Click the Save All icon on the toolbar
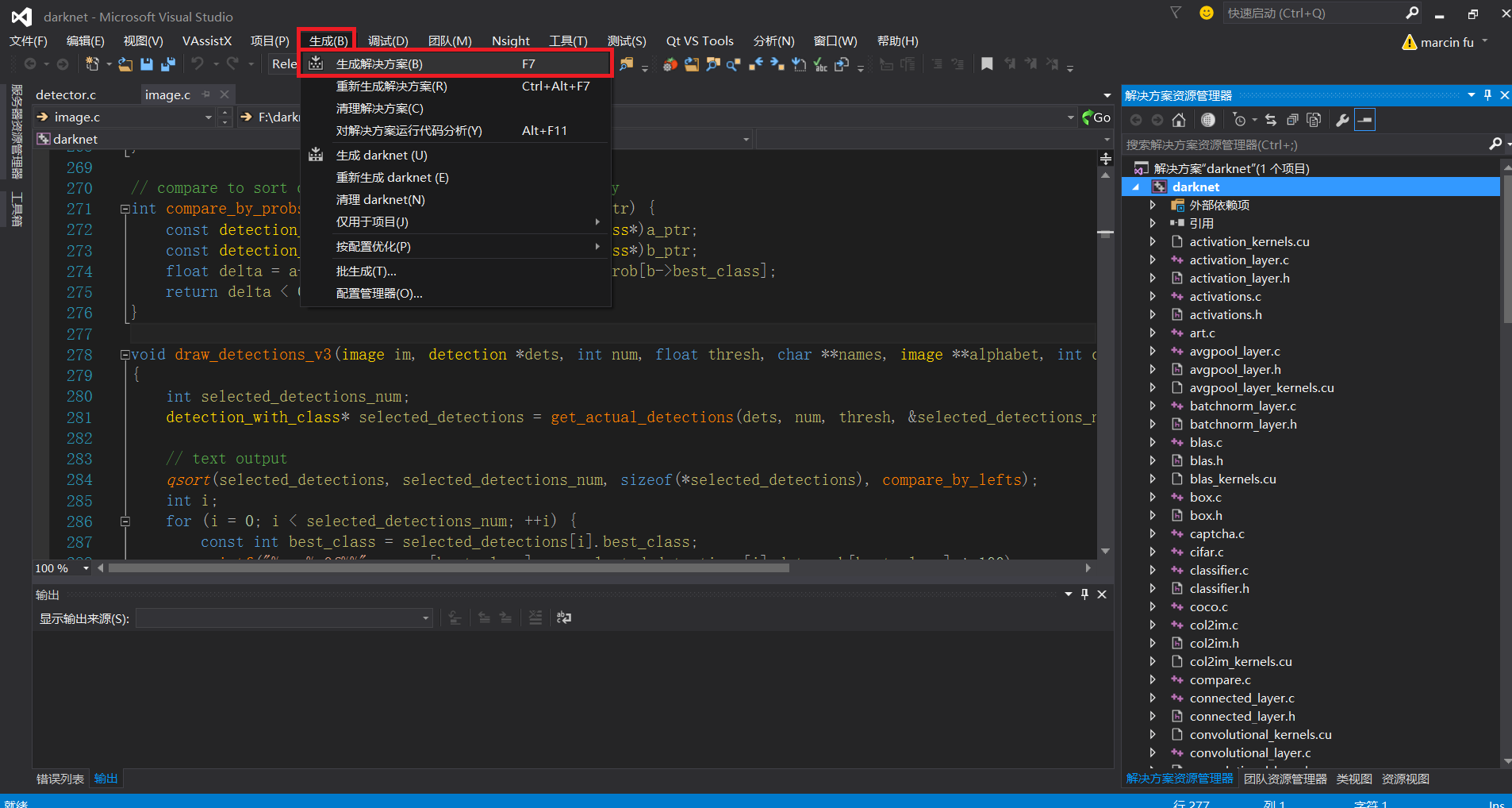This screenshot has height=808, width=1512. click(x=169, y=64)
